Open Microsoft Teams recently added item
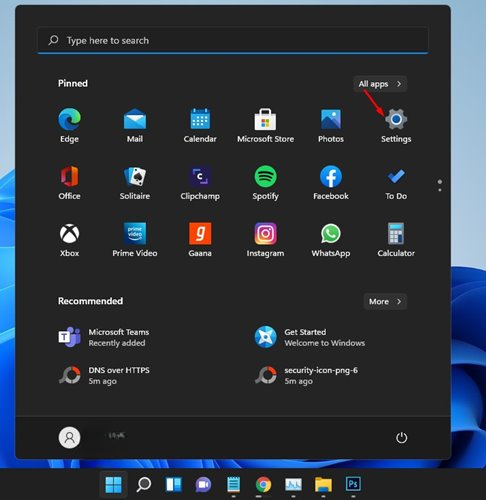This screenshot has width=486, height=500. tap(105, 337)
